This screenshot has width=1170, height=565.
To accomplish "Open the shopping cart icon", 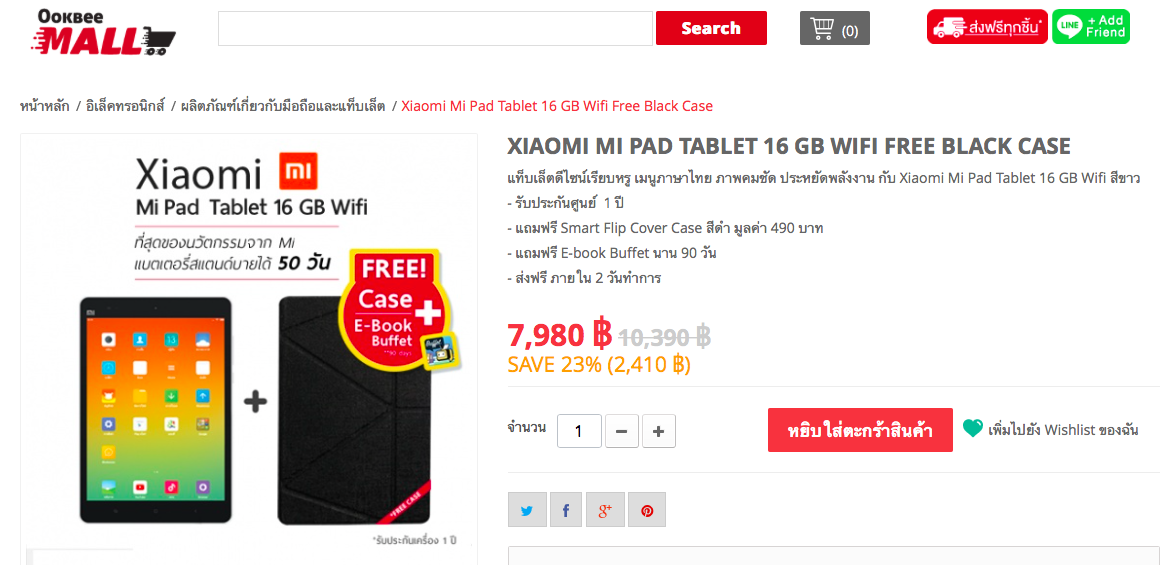I will 834,28.
